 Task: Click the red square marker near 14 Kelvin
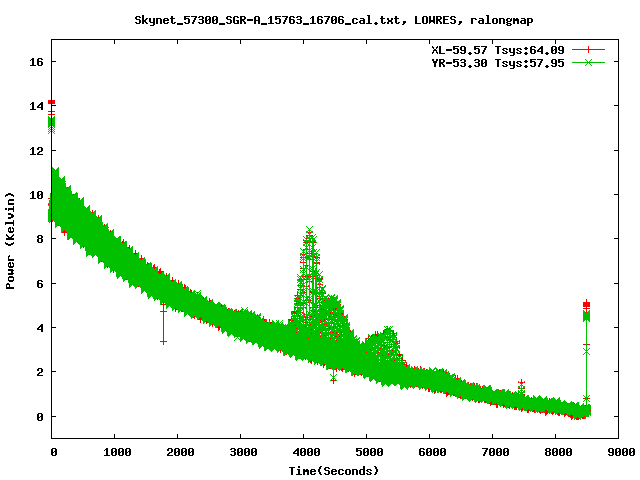coord(51,102)
